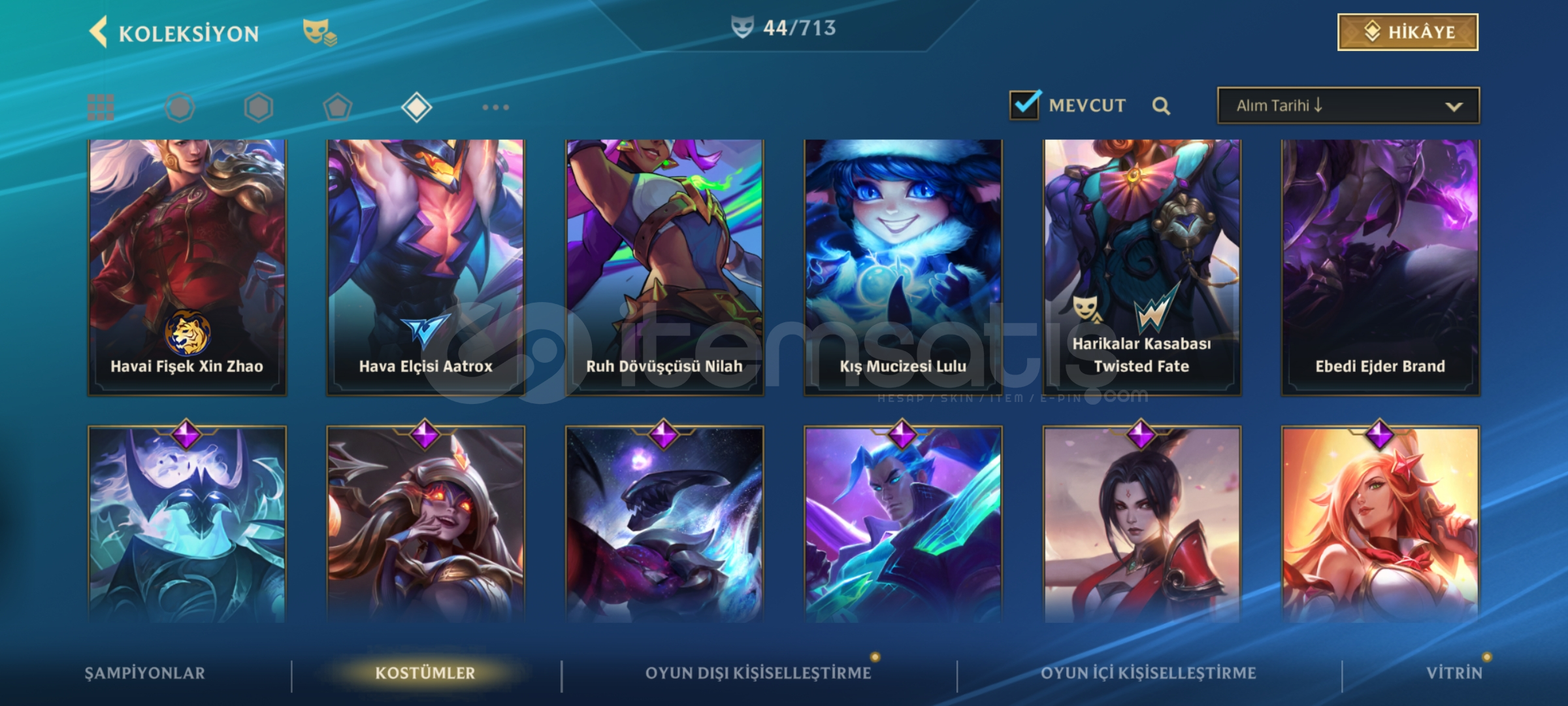Open the Oyun İçi Kişiselleştirme tab
Image resolution: width=1568 pixels, height=706 pixels.
point(1149,673)
